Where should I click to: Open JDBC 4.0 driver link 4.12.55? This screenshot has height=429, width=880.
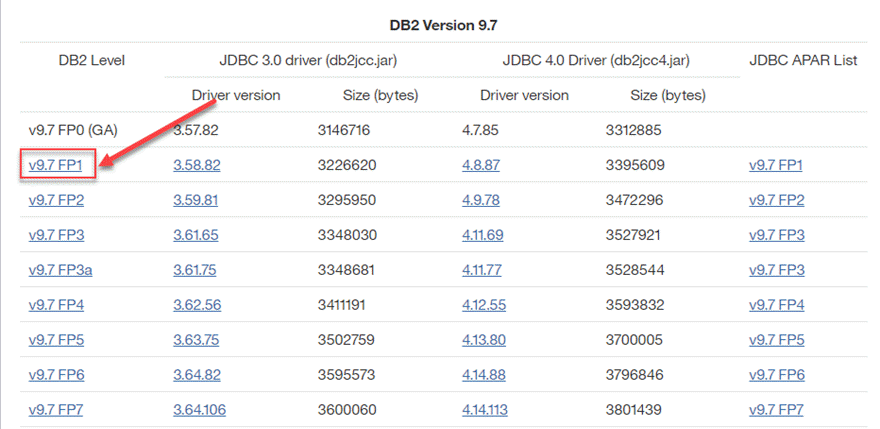[x=484, y=305]
